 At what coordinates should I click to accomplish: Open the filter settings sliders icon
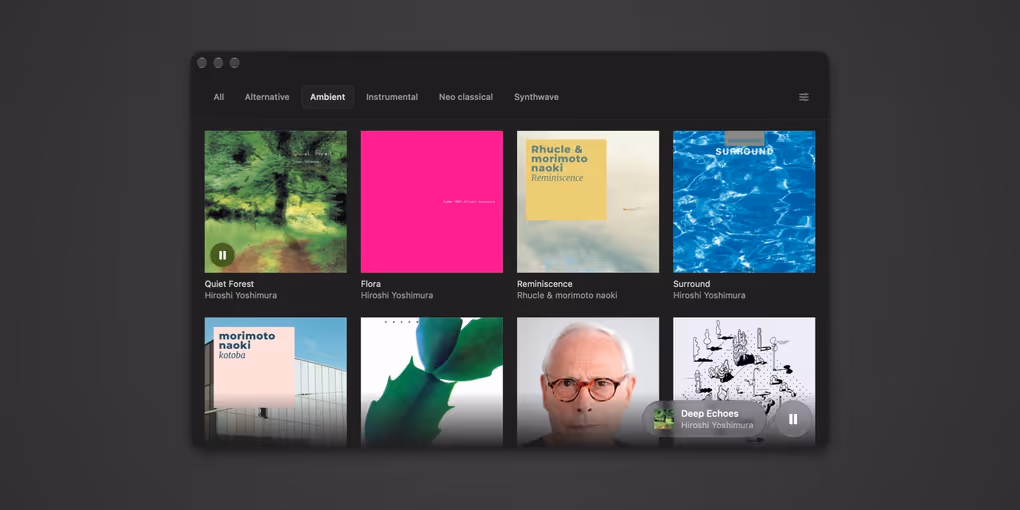click(804, 97)
